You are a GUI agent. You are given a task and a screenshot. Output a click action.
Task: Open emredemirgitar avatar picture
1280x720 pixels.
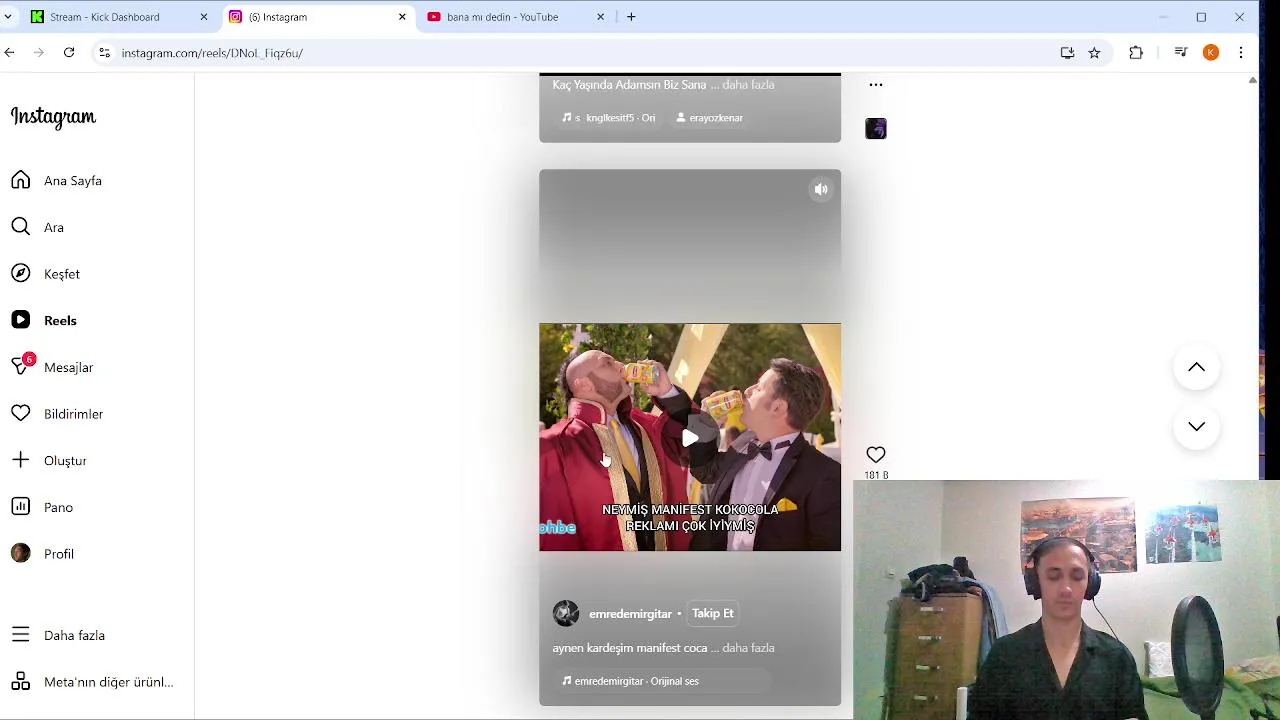pyautogui.click(x=566, y=614)
